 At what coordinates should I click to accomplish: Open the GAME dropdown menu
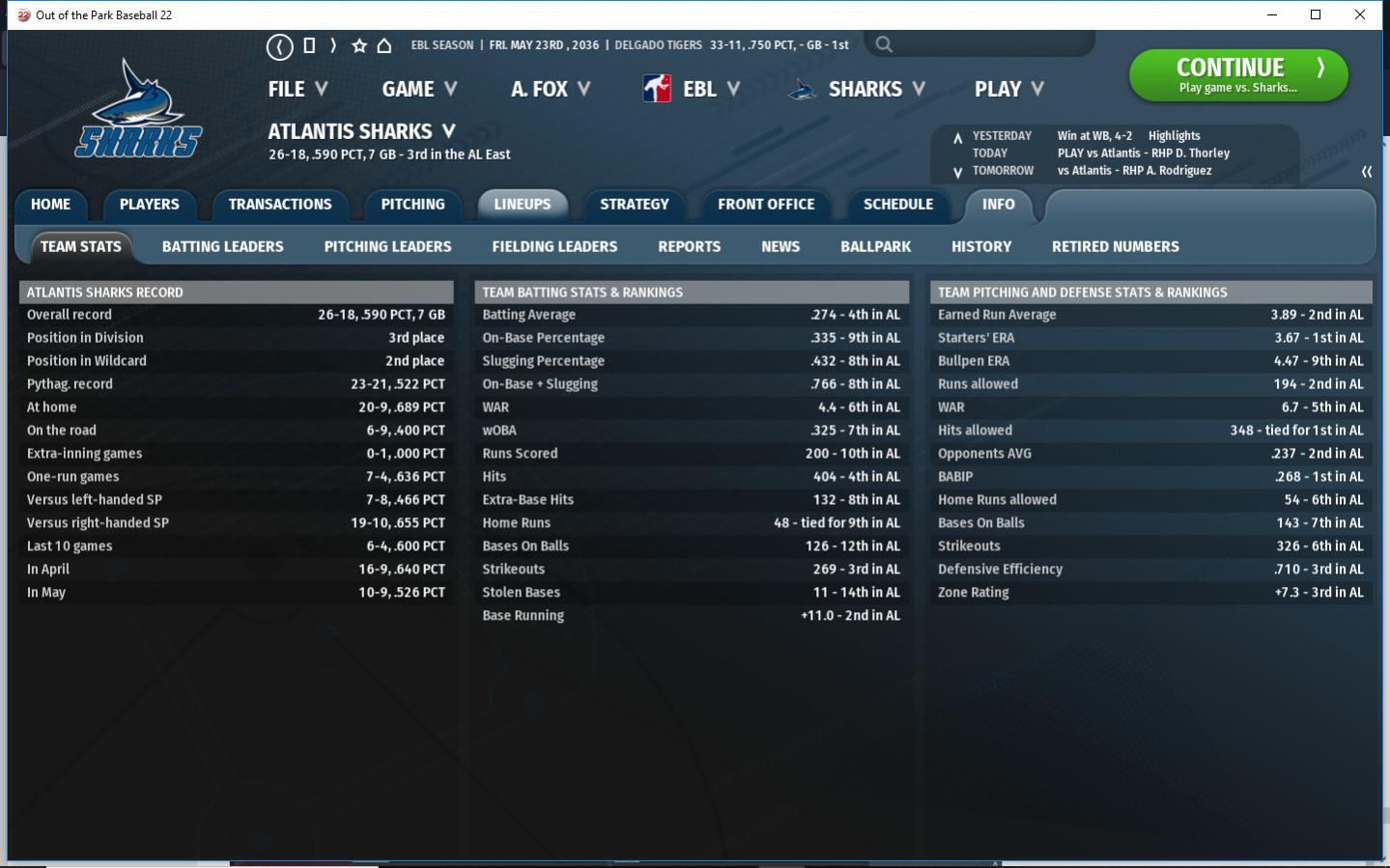(419, 89)
